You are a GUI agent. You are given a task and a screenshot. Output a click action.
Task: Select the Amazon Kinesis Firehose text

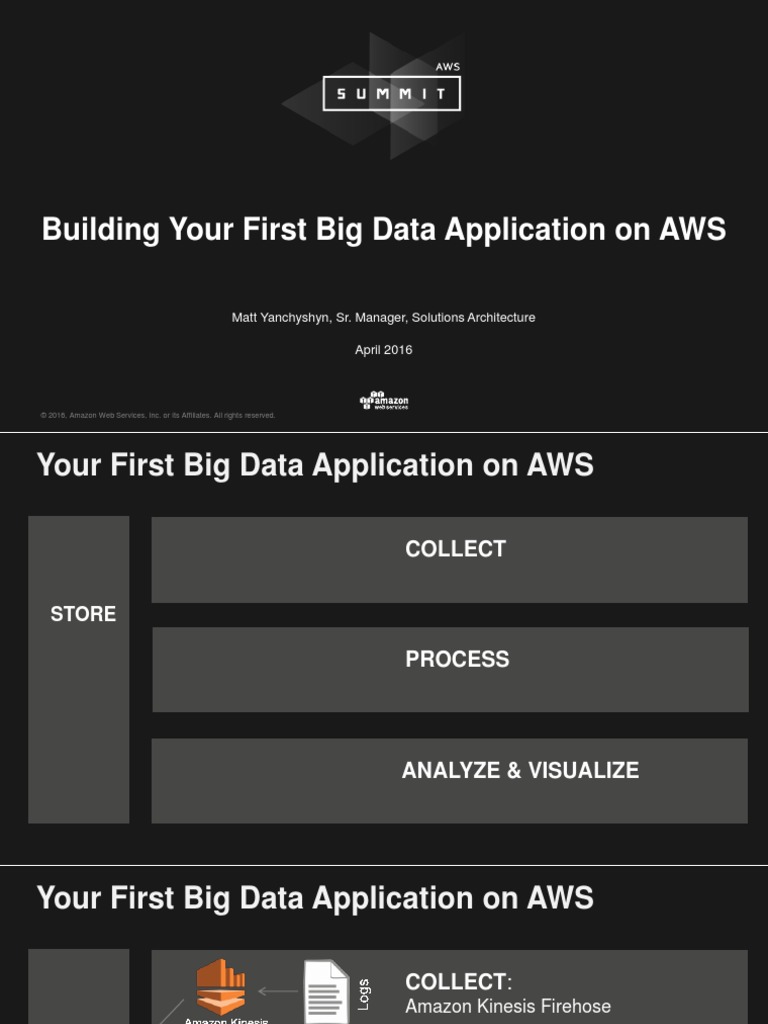508,1006
